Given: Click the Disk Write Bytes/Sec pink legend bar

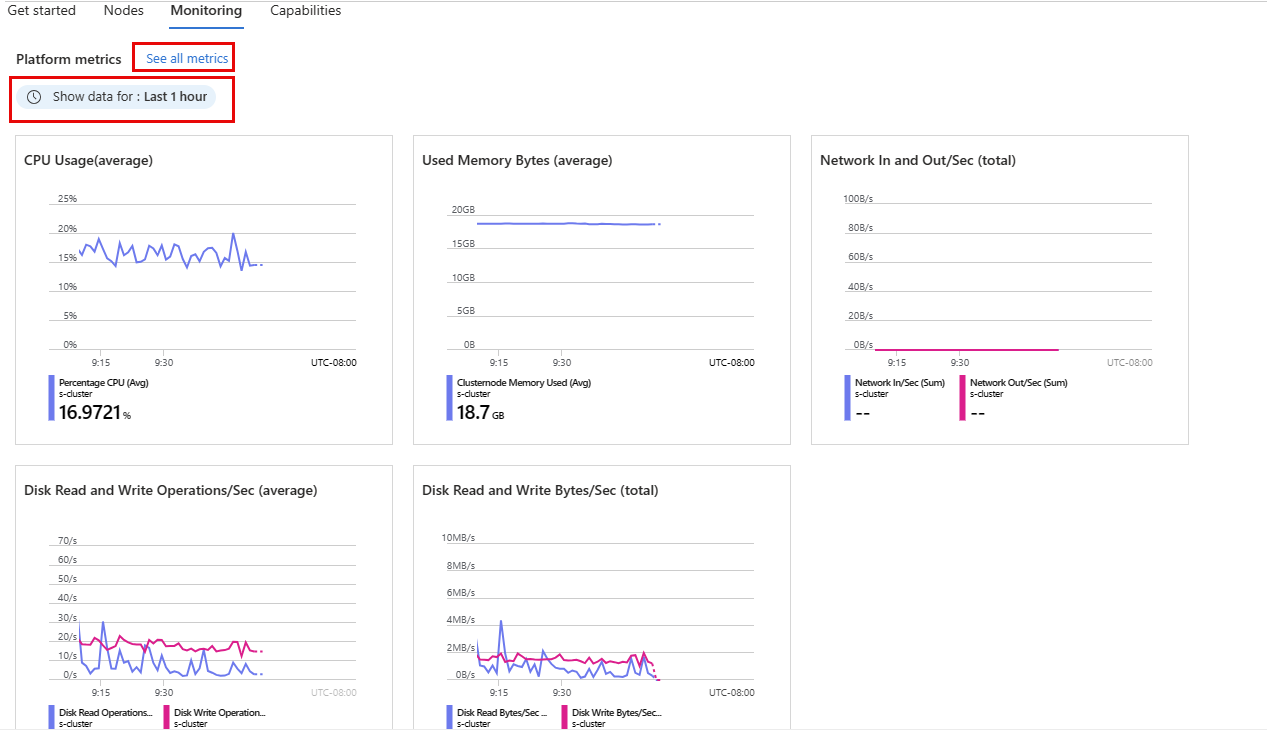Looking at the screenshot, I should point(564,717).
